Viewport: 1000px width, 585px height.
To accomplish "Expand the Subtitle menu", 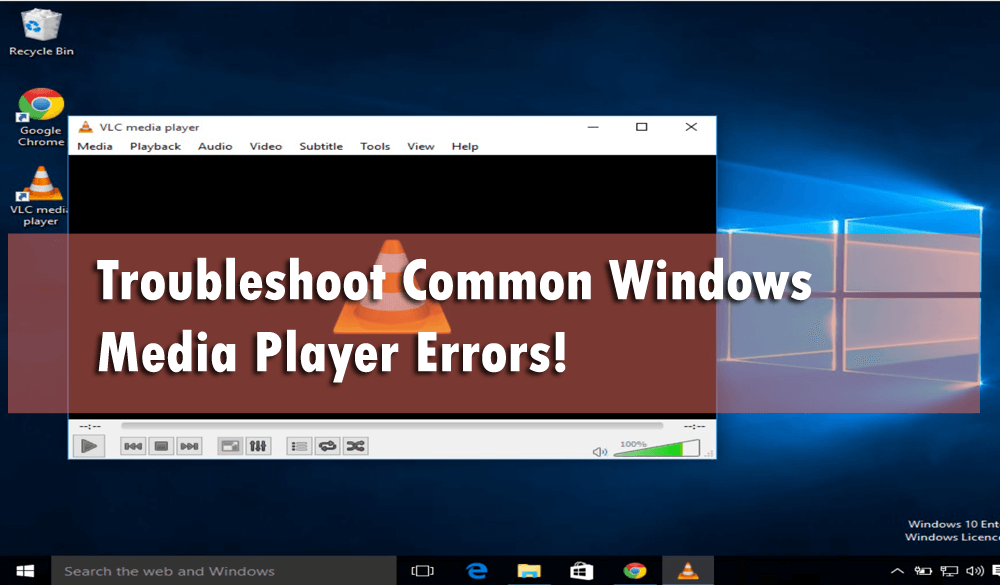I will [x=320, y=146].
